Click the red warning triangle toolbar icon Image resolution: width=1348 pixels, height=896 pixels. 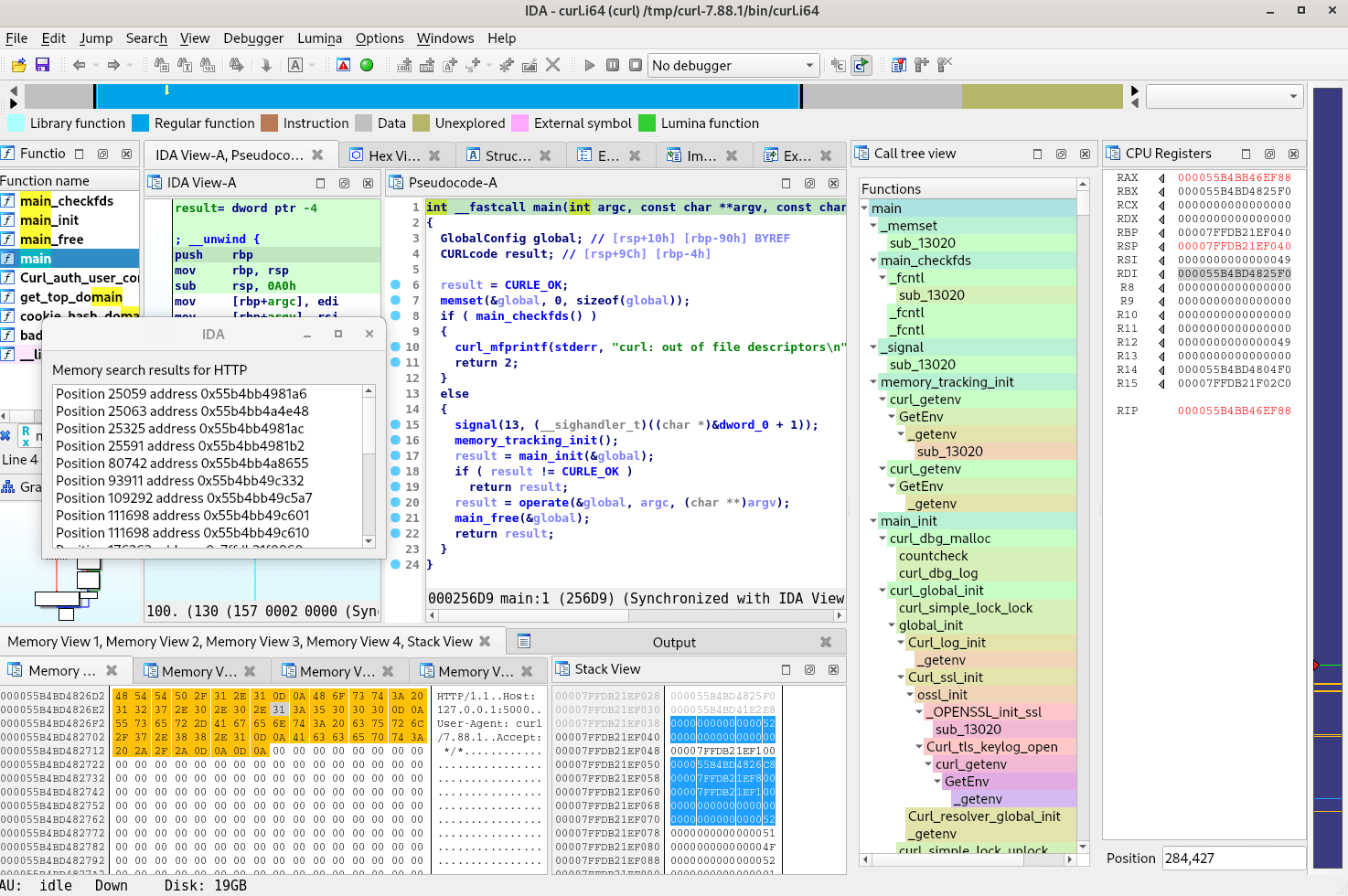point(343,65)
